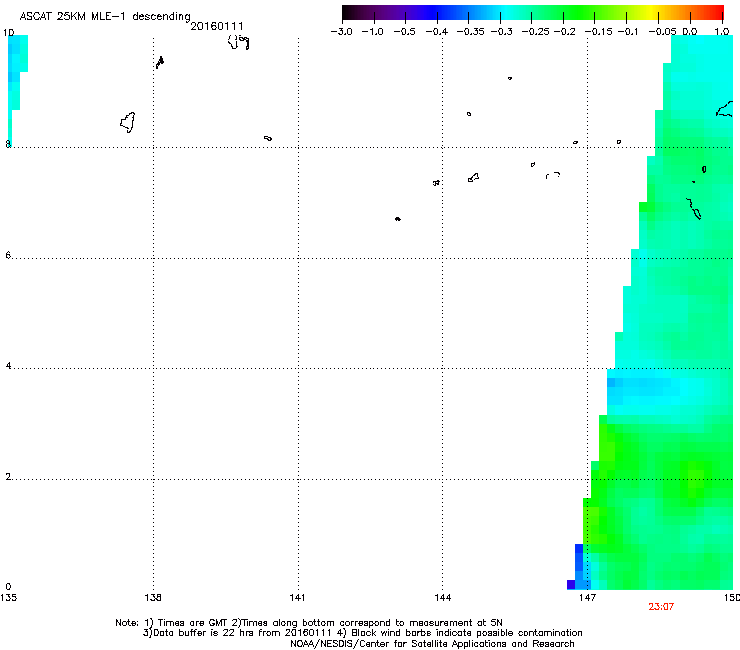Click the NOAA/NESDIS credit line
This screenshot has height=650, width=740.
432,644
